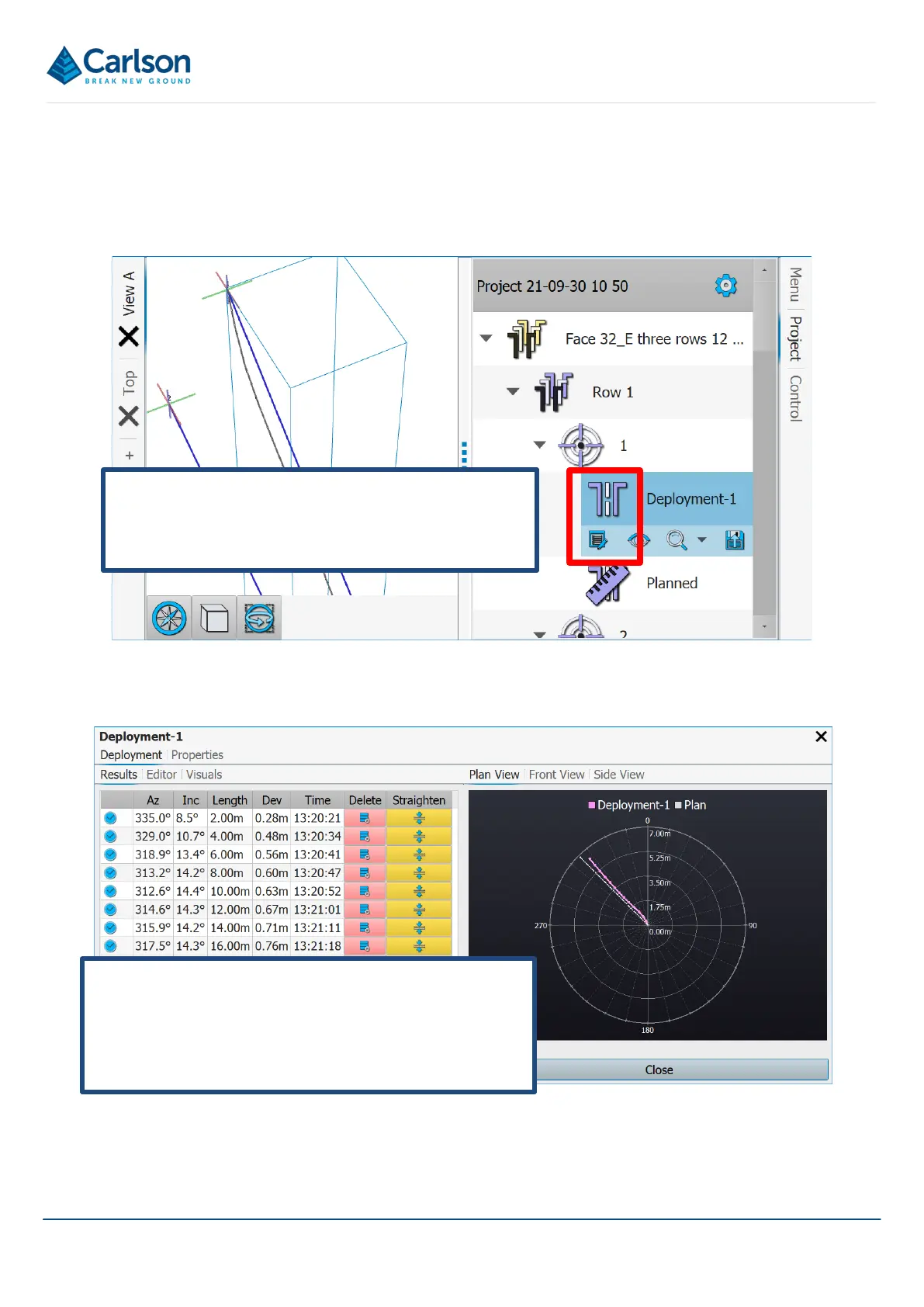This screenshot has height=1307, width=924.
Task: Straighten the 10.00m reading
Action: (x=419, y=891)
